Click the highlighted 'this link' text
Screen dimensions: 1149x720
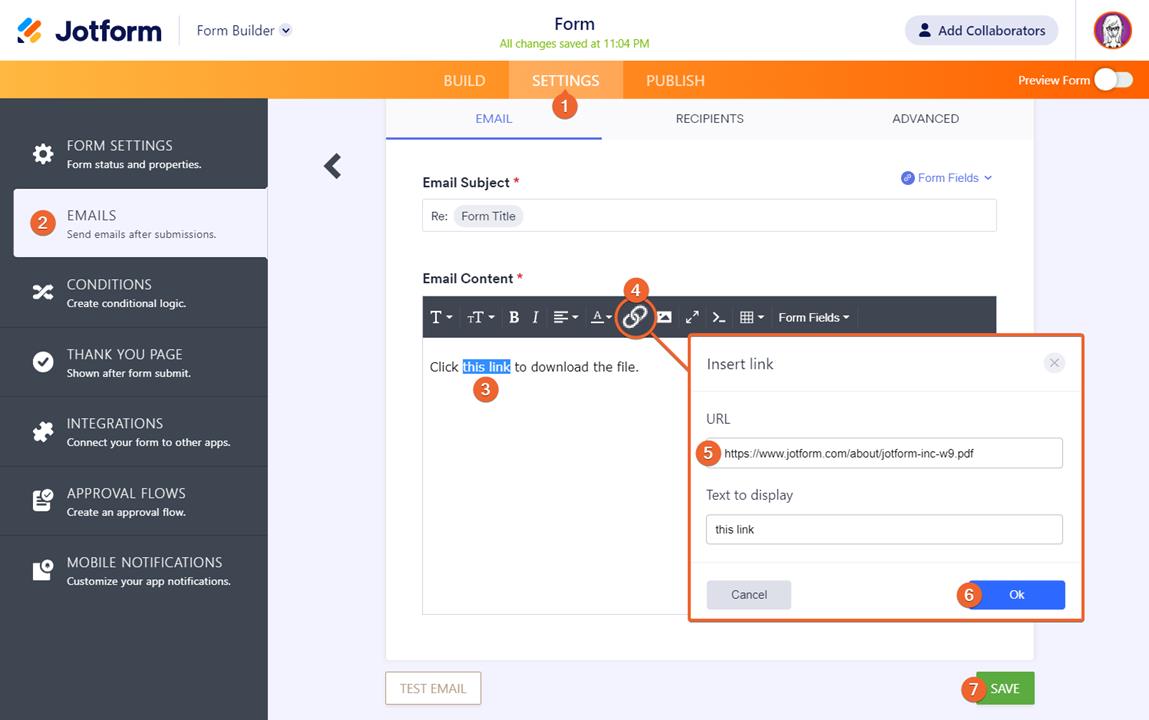487,367
